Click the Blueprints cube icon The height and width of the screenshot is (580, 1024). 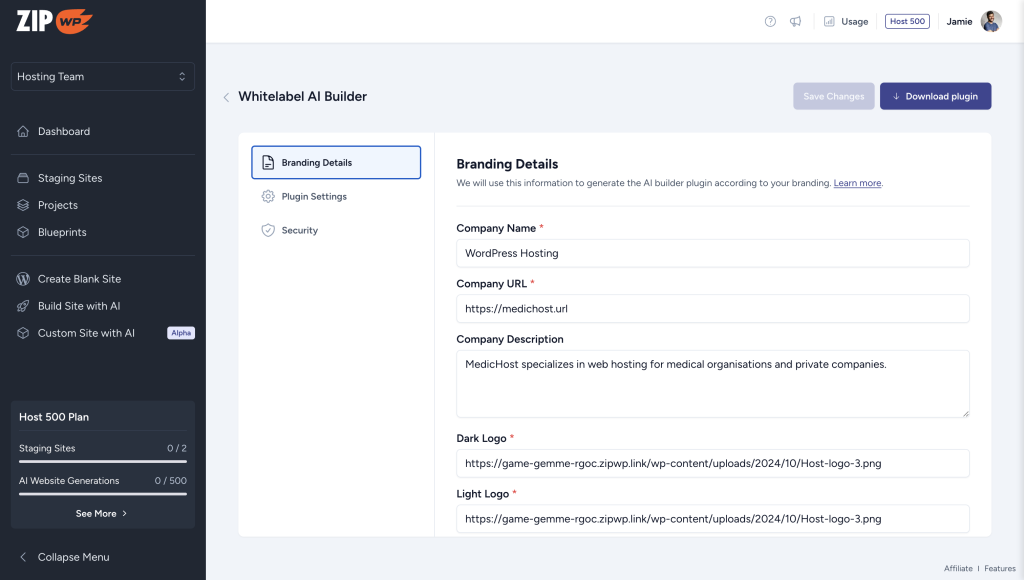23,233
